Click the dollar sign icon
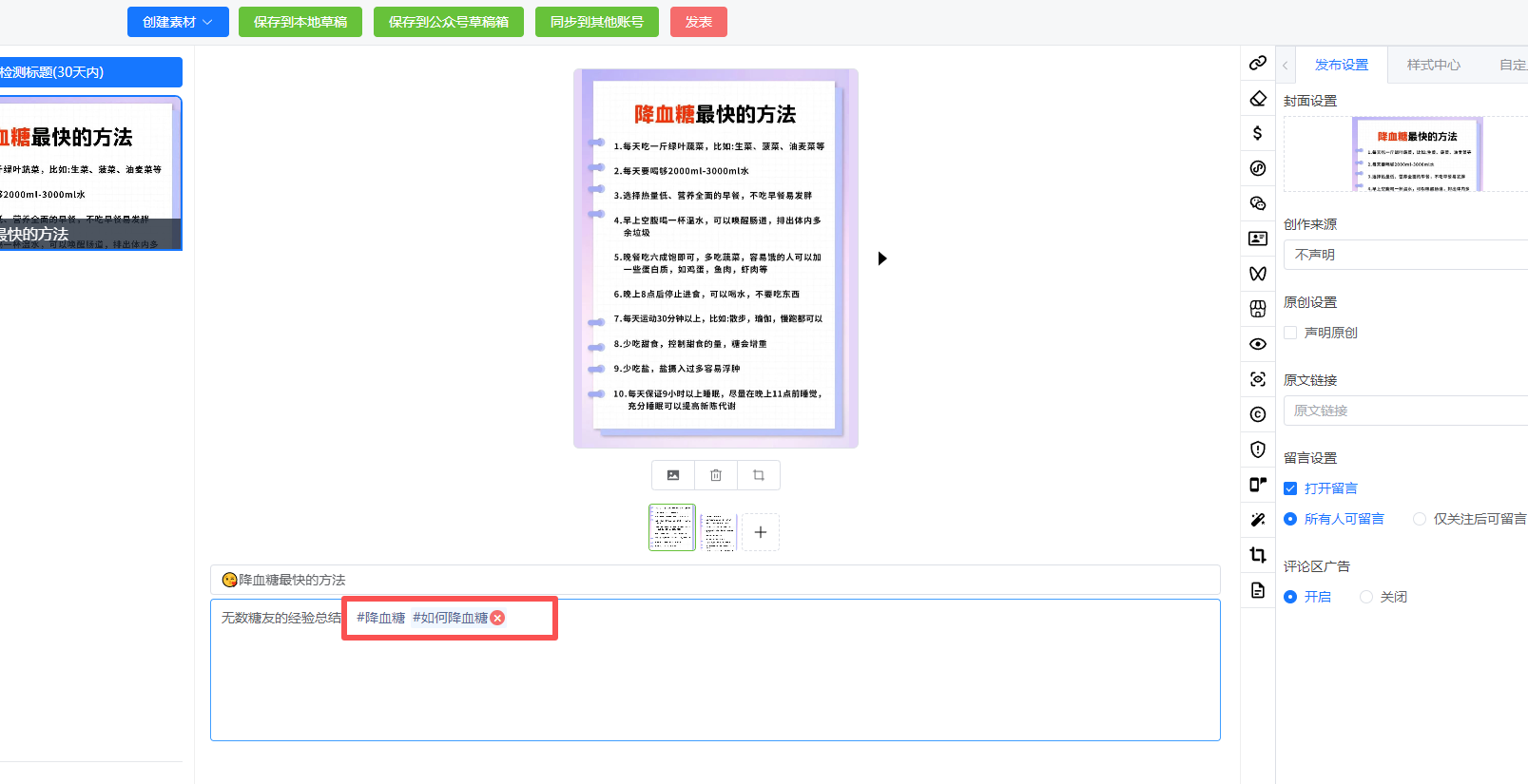Image resolution: width=1528 pixels, height=784 pixels. pyautogui.click(x=1257, y=133)
